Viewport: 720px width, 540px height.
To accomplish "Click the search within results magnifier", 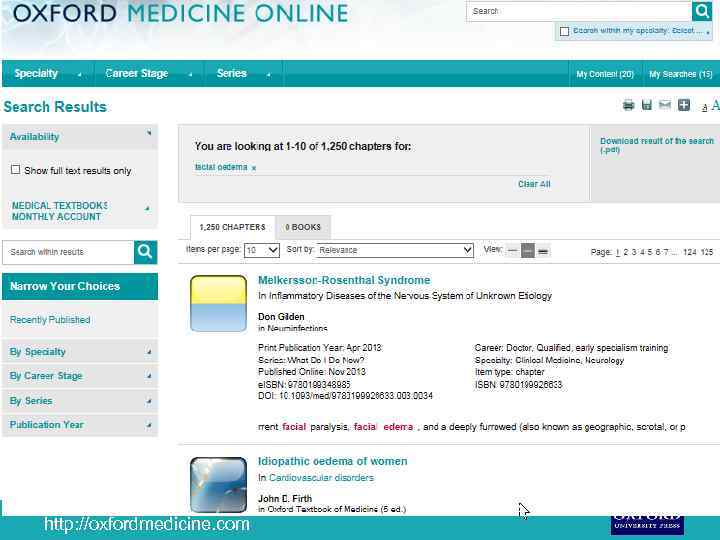I will (x=145, y=252).
